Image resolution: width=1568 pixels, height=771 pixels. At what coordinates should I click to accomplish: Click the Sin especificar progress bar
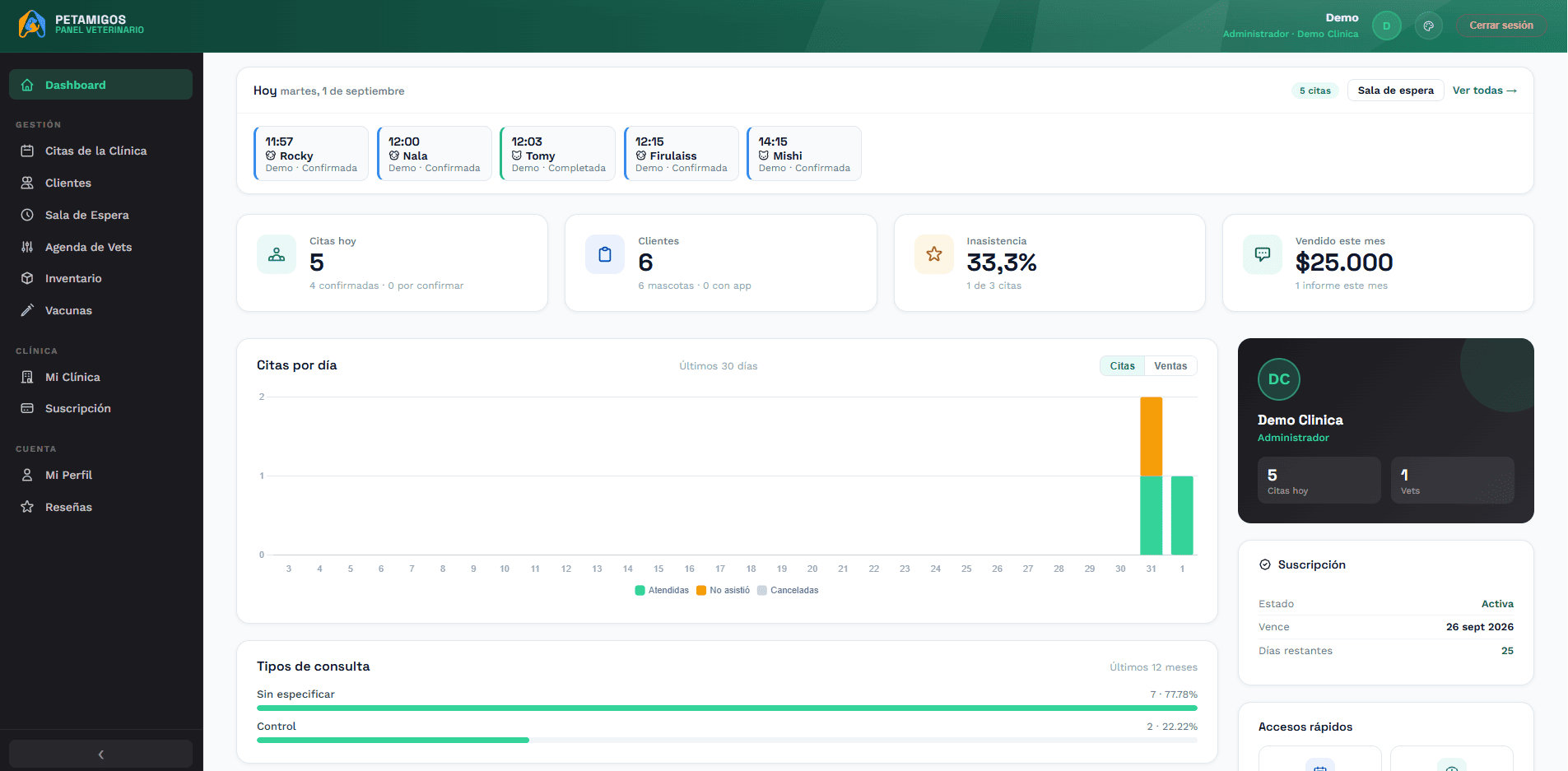727,708
